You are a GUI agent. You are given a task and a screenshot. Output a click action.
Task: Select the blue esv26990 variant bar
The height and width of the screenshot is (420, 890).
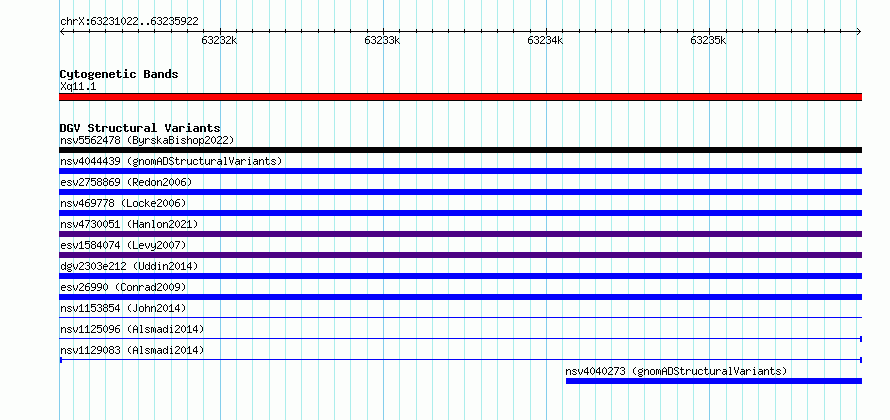(x=460, y=297)
